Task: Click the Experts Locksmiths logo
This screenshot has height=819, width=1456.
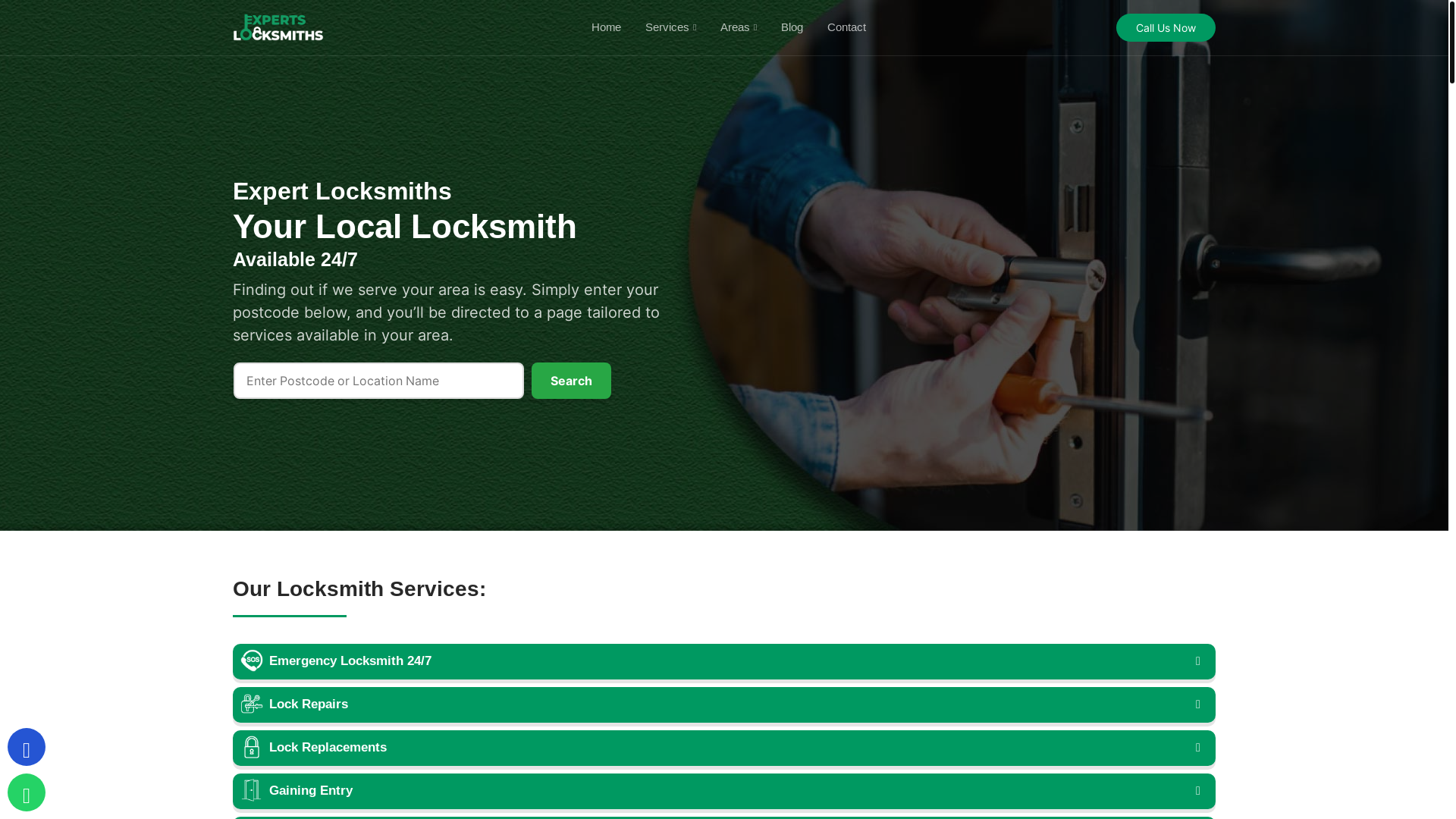Action: tap(278, 27)
